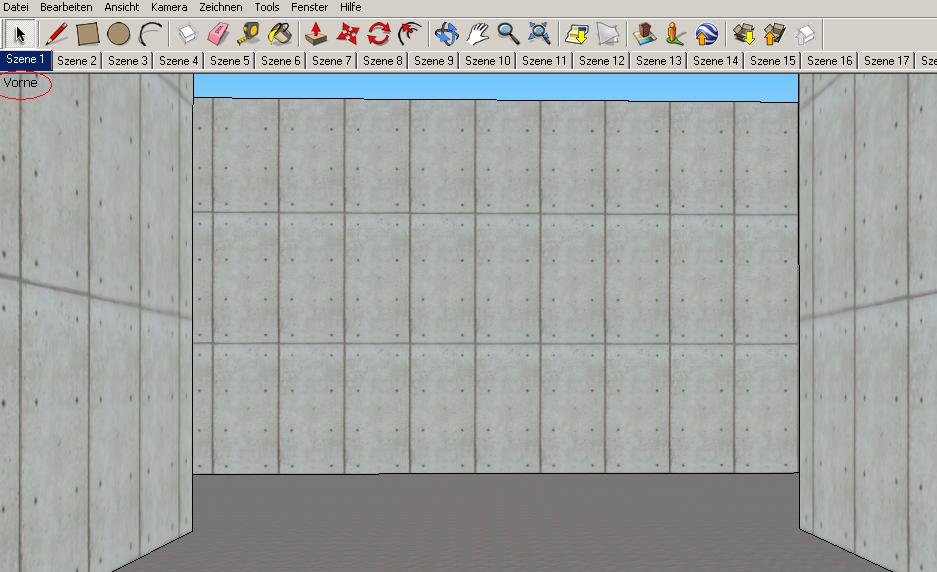Select the Push/Pull tool
Image resolution: width=937 pixels, height=572 pixels.
pyautogui.click(x=317, y=35)
